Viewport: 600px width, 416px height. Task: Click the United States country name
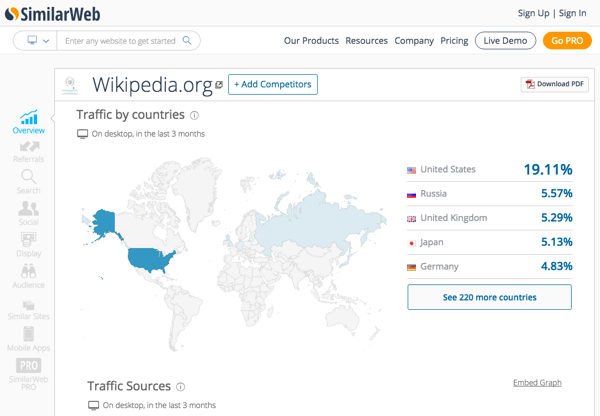[448, 169]
